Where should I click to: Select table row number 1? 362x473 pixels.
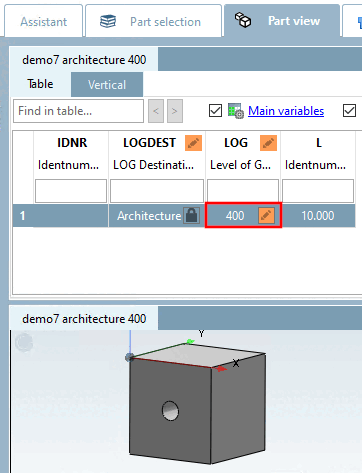click(x=23, y=216)
